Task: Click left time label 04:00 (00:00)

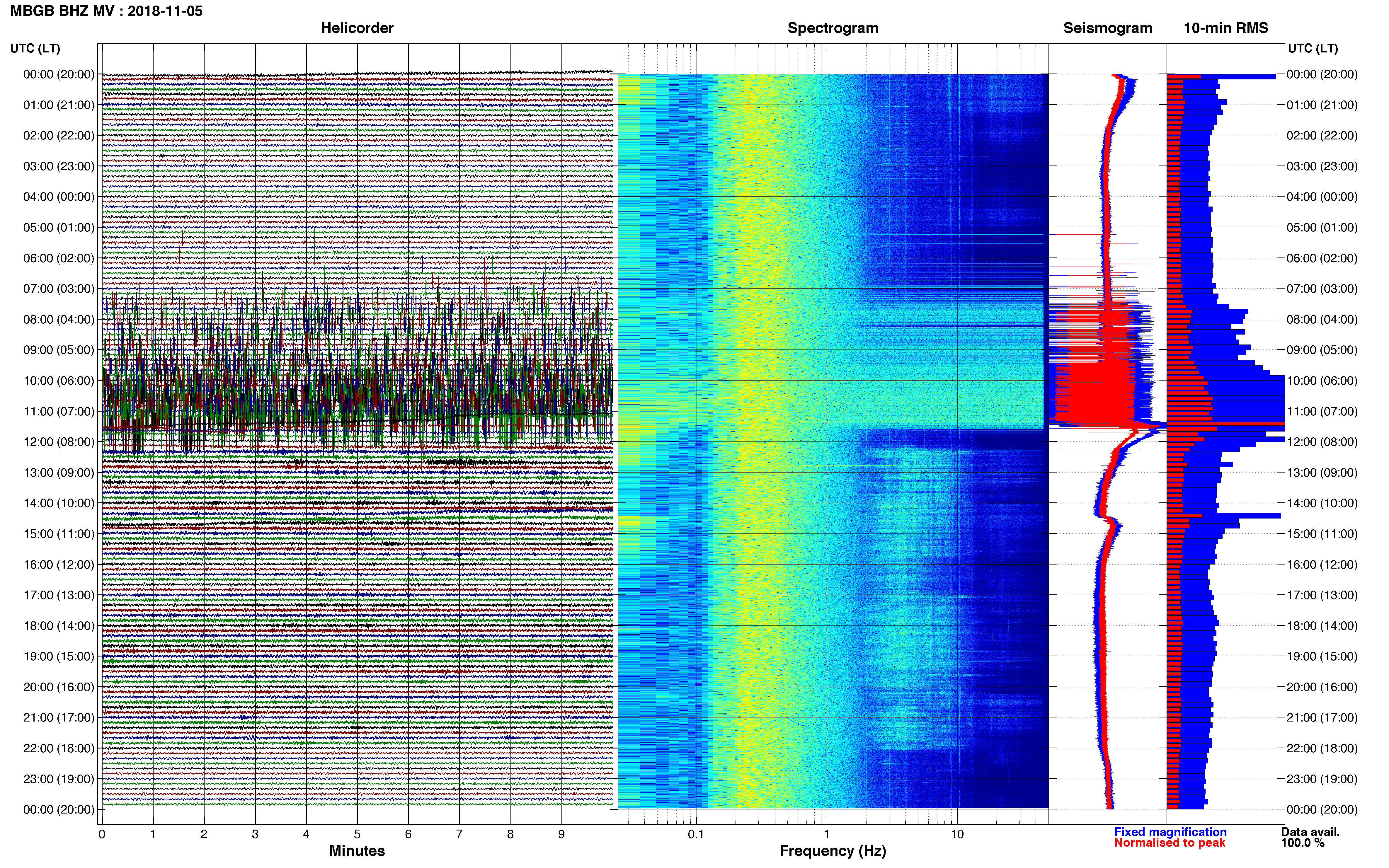Action: 59,197
